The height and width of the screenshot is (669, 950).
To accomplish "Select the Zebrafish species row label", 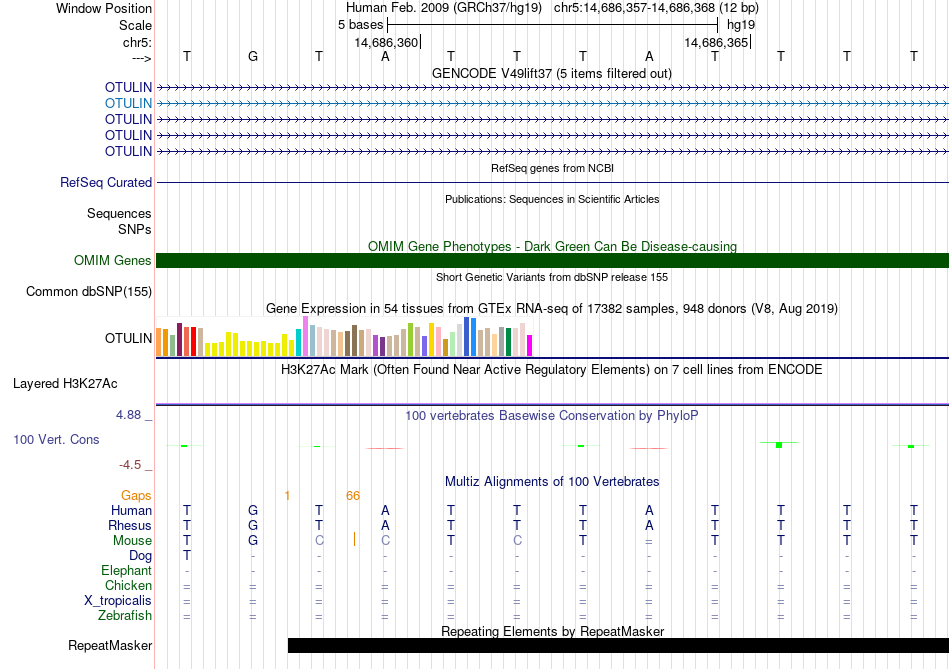I will point(125,616).
